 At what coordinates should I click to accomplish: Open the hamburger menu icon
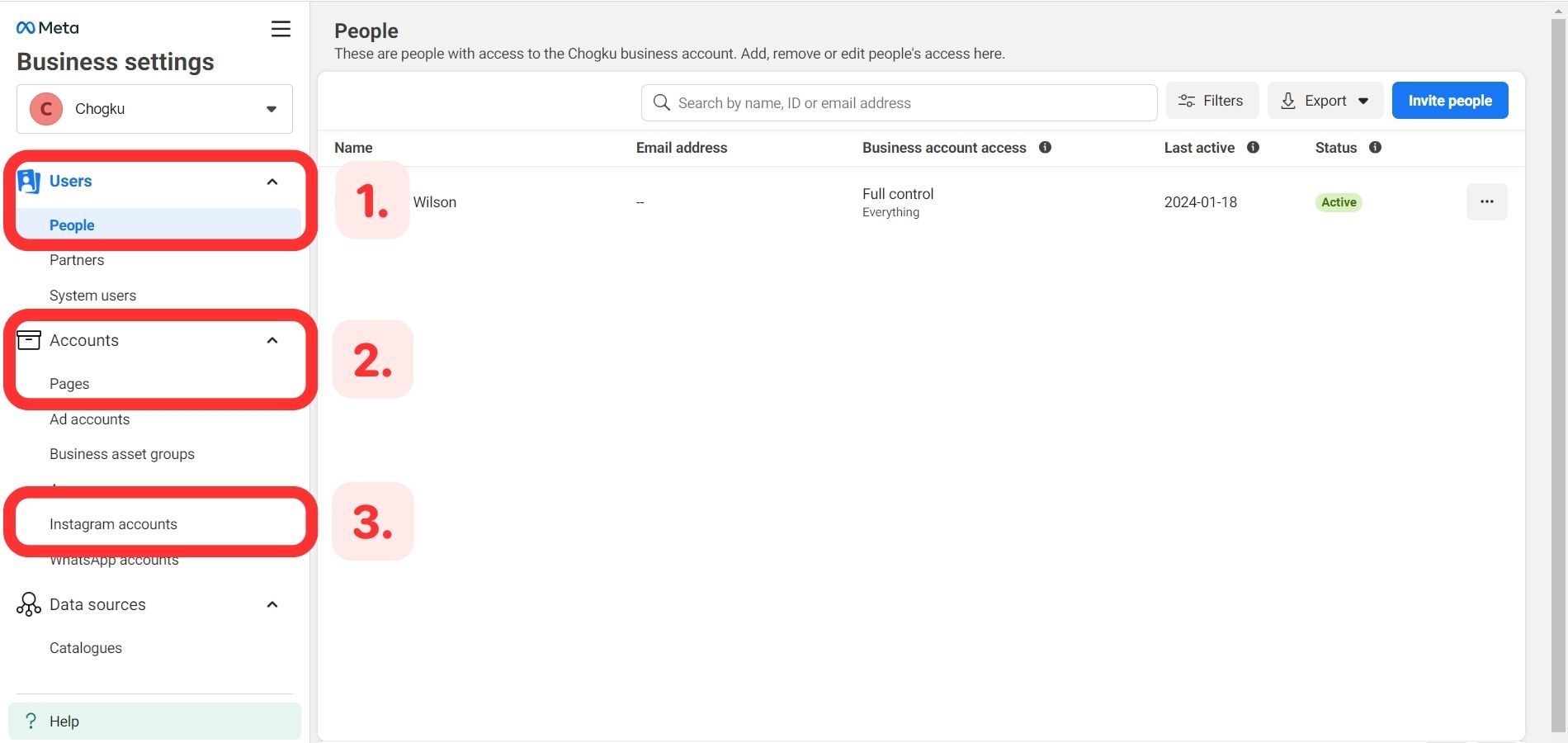[281, 29]
